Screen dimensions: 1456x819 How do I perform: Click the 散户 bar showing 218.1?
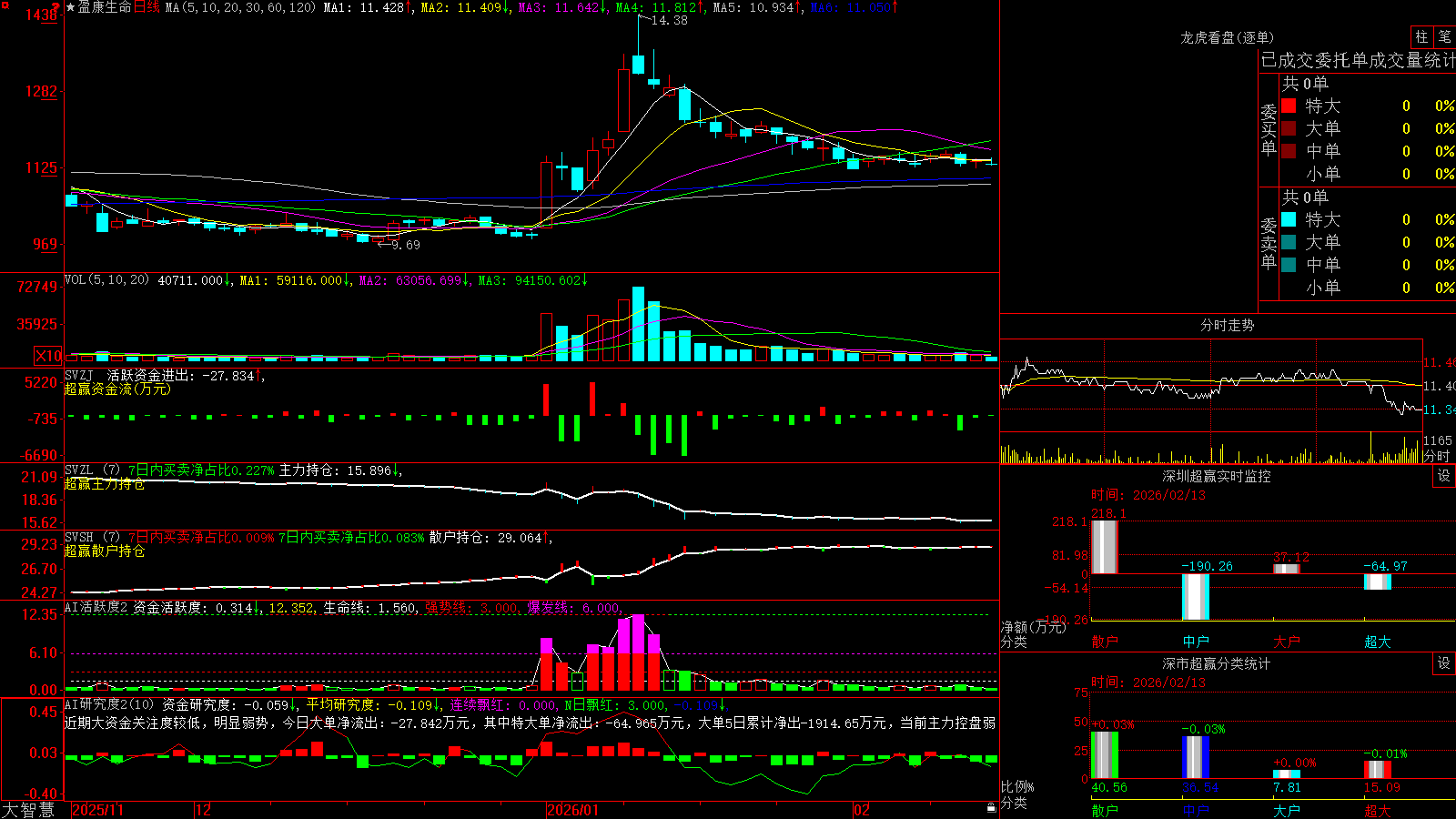coord(1105,547)
